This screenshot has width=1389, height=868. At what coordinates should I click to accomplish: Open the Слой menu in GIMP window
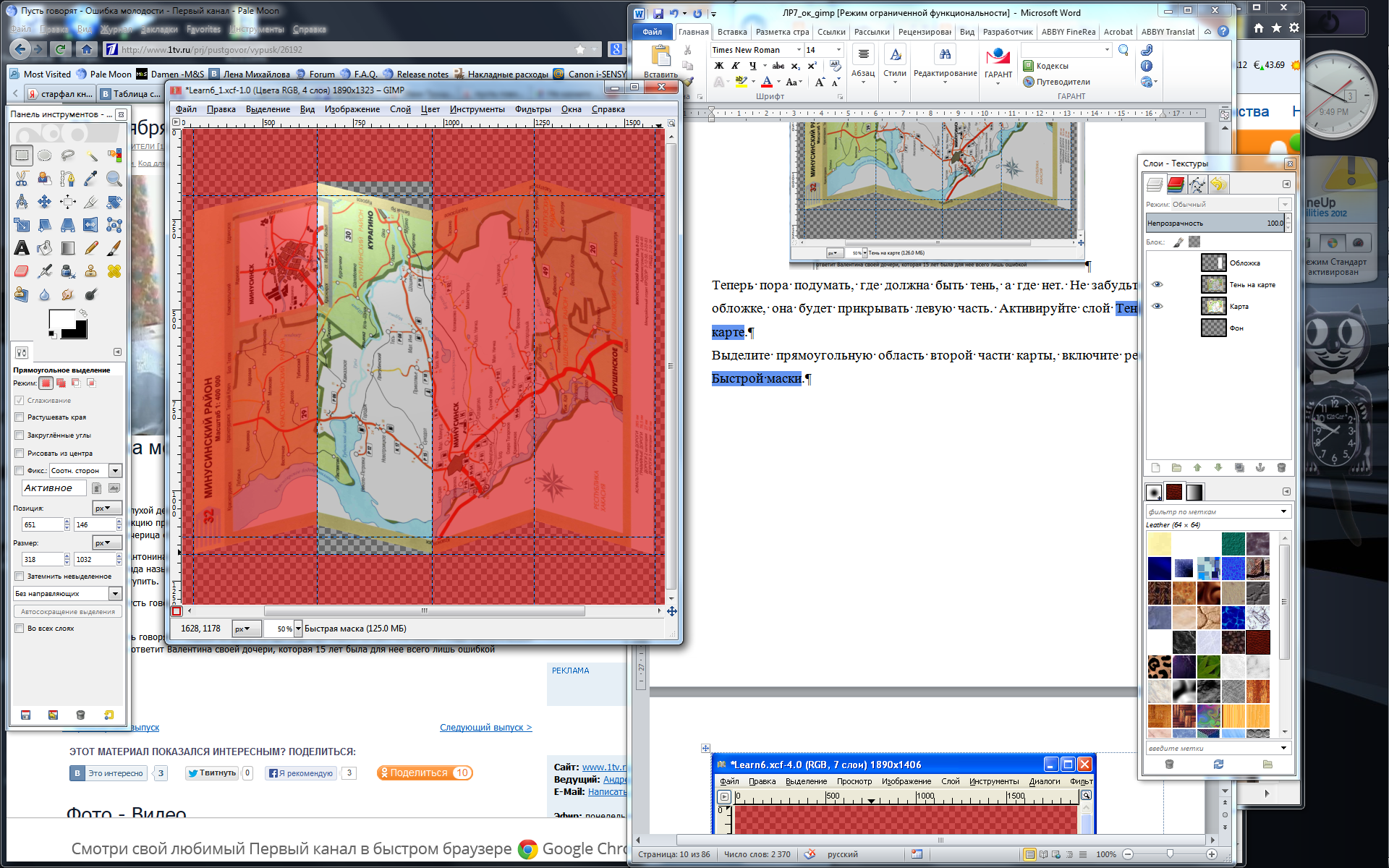pyautogui.click(x=400, y=109)
